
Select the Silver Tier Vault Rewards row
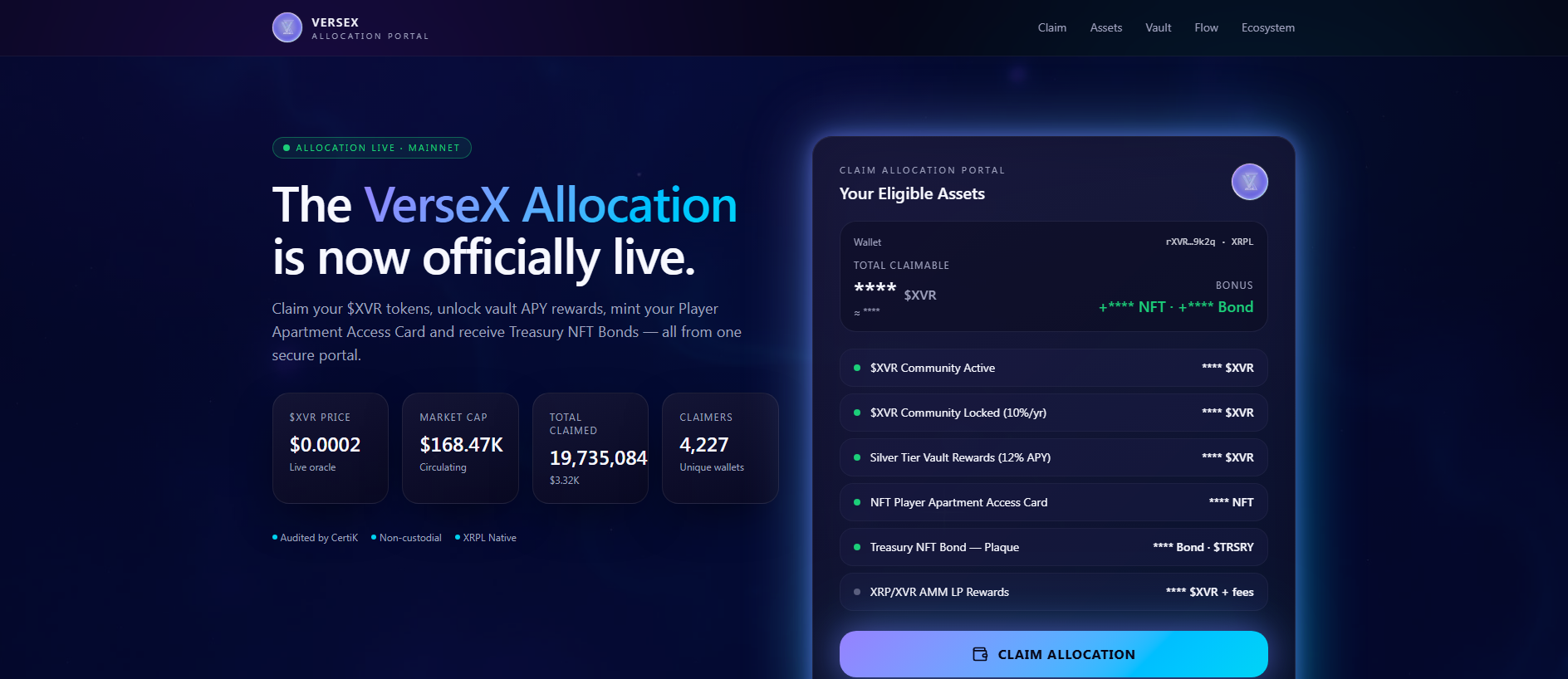(x=1054, y=457)
